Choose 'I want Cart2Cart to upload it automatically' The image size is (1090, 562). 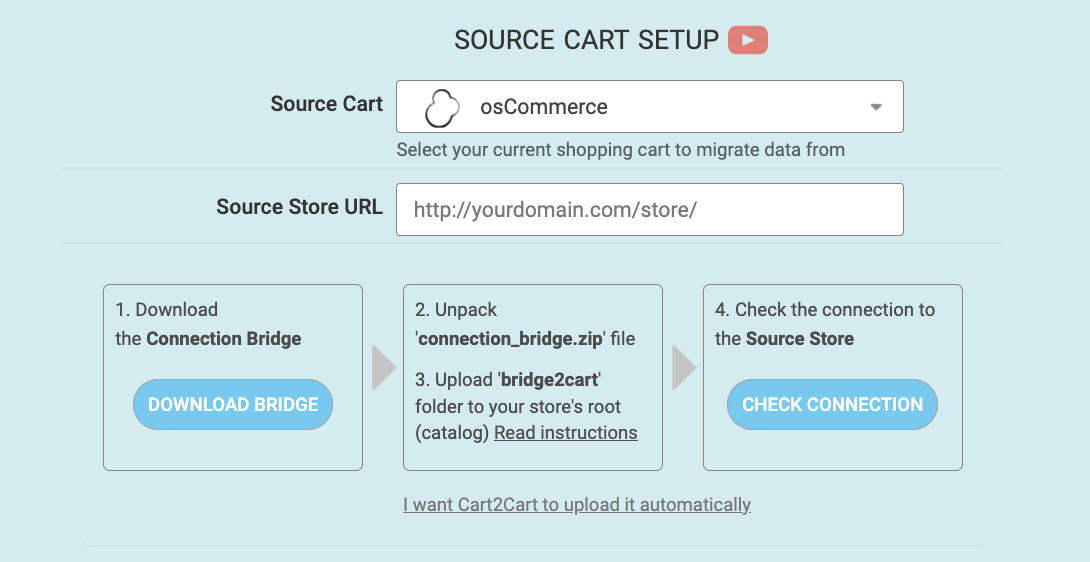click(577, 505)
